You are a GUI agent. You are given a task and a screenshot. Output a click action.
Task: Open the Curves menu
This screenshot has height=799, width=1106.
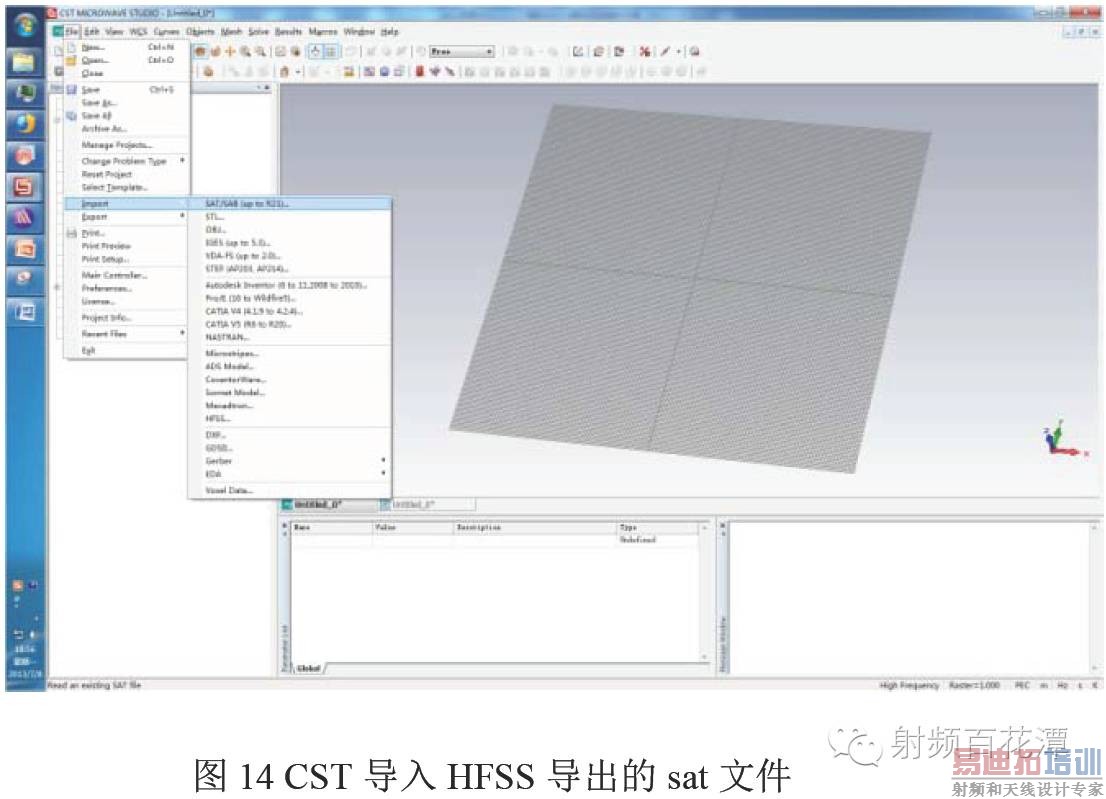[x=166, y=32]
